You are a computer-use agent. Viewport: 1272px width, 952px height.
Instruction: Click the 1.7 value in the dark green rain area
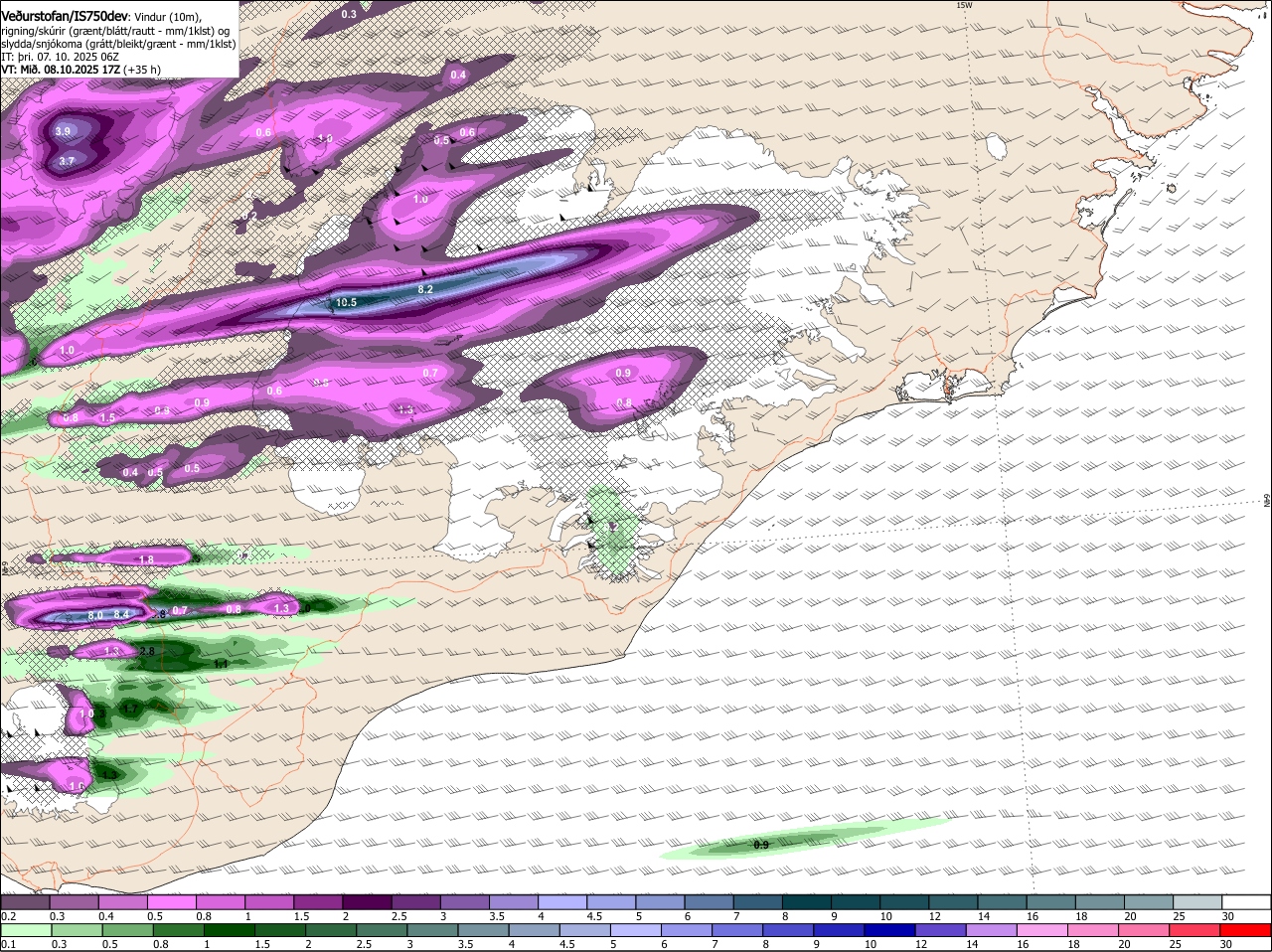129,709
